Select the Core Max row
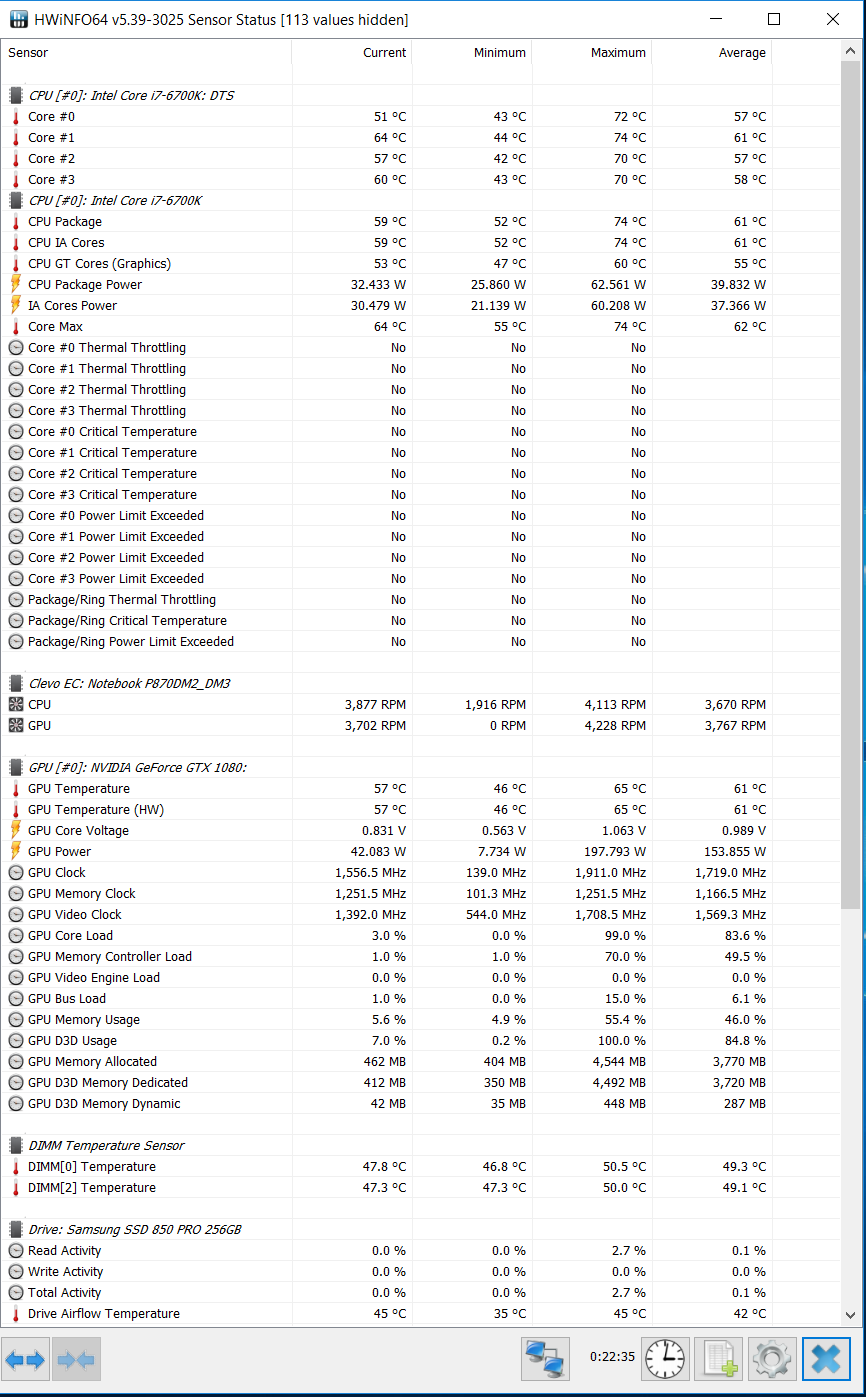This screenshot has height=1397, width=866. pos(421,327)
